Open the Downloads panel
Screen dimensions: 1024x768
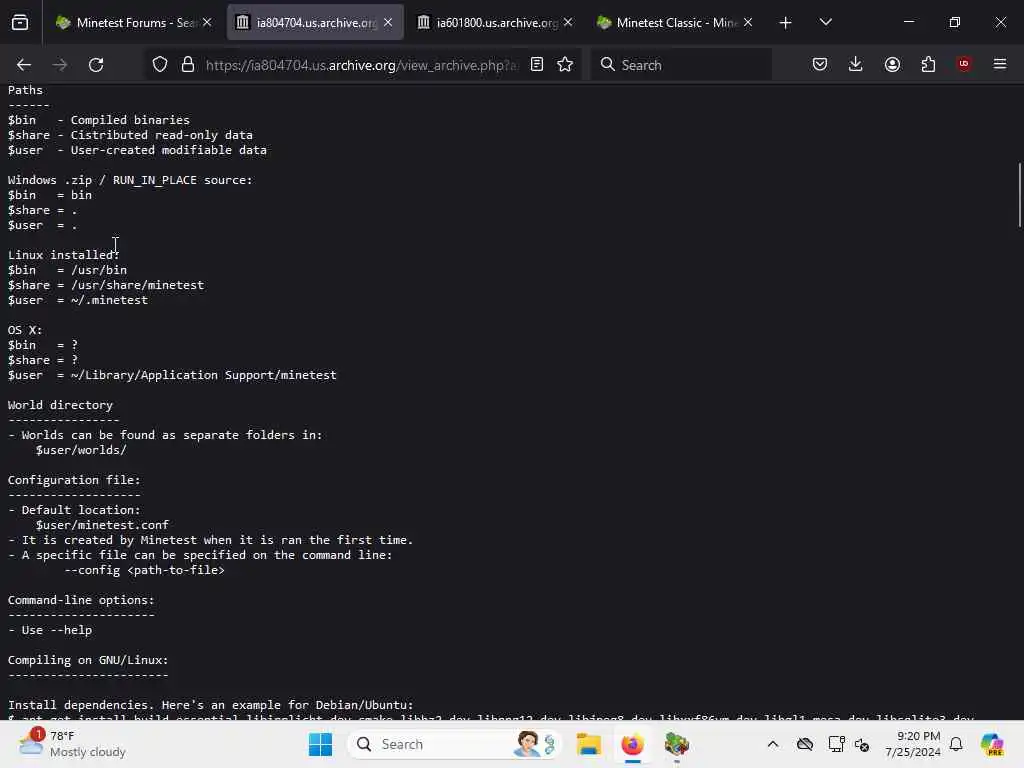coord(856,64)
